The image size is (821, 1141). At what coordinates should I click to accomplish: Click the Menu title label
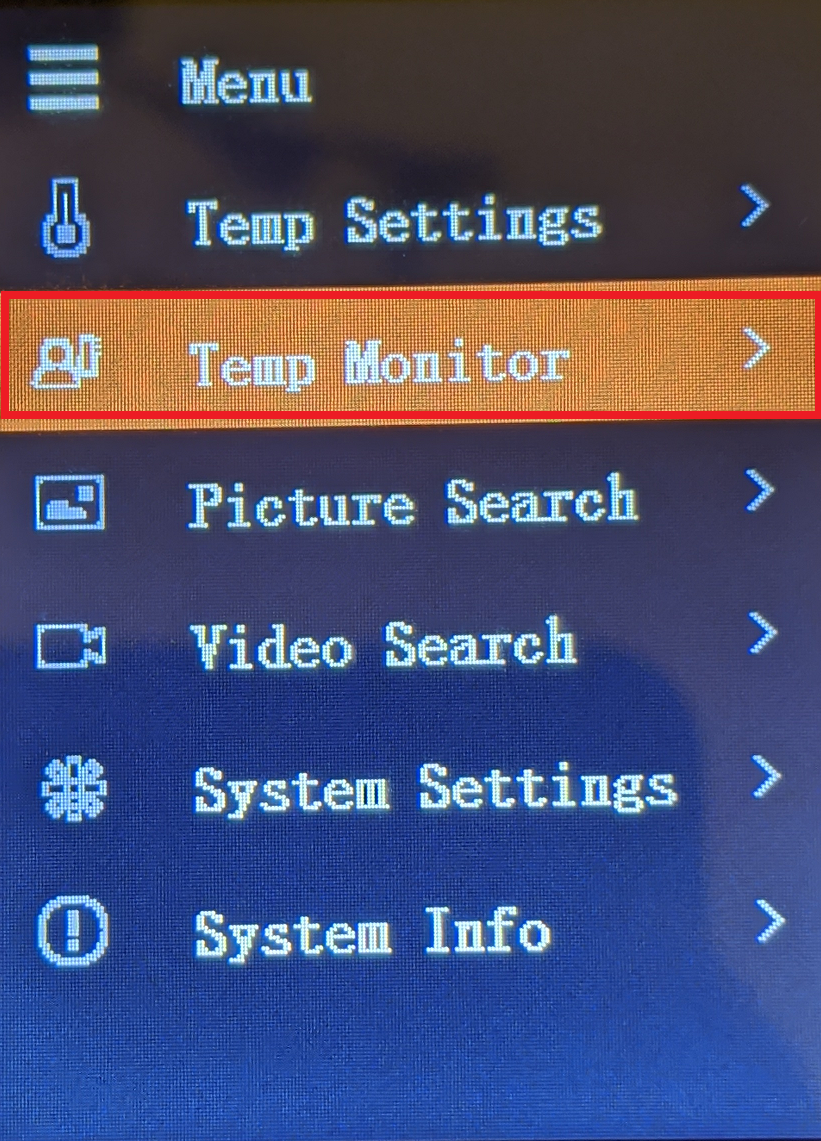coord(246,80)
